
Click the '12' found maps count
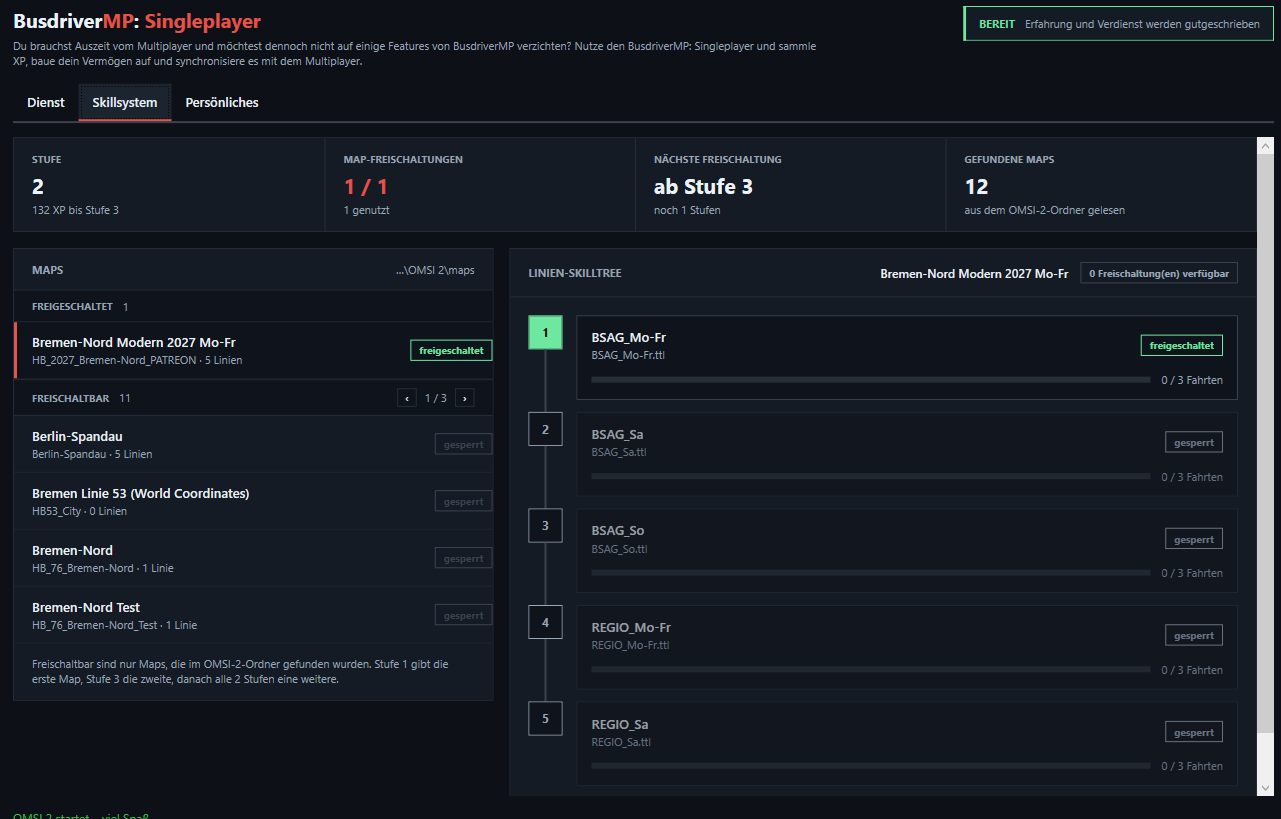tap(976, 186)
